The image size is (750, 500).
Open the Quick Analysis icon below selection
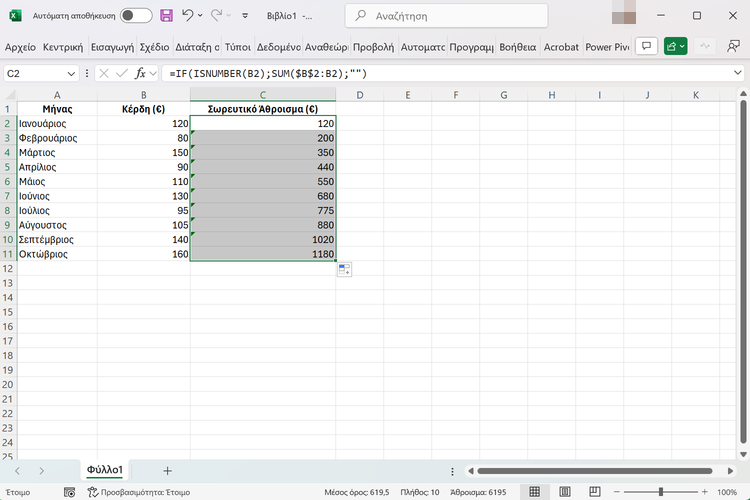click(344, 269)
